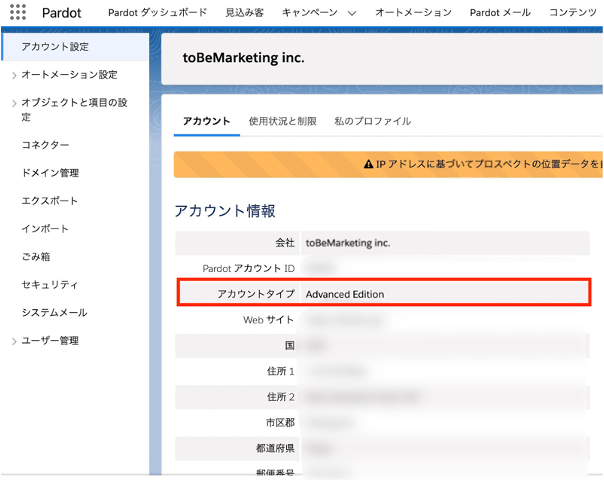Open システムメール in the sidebar
Screen dimensions: 604x481
click(x=54, y=312)
